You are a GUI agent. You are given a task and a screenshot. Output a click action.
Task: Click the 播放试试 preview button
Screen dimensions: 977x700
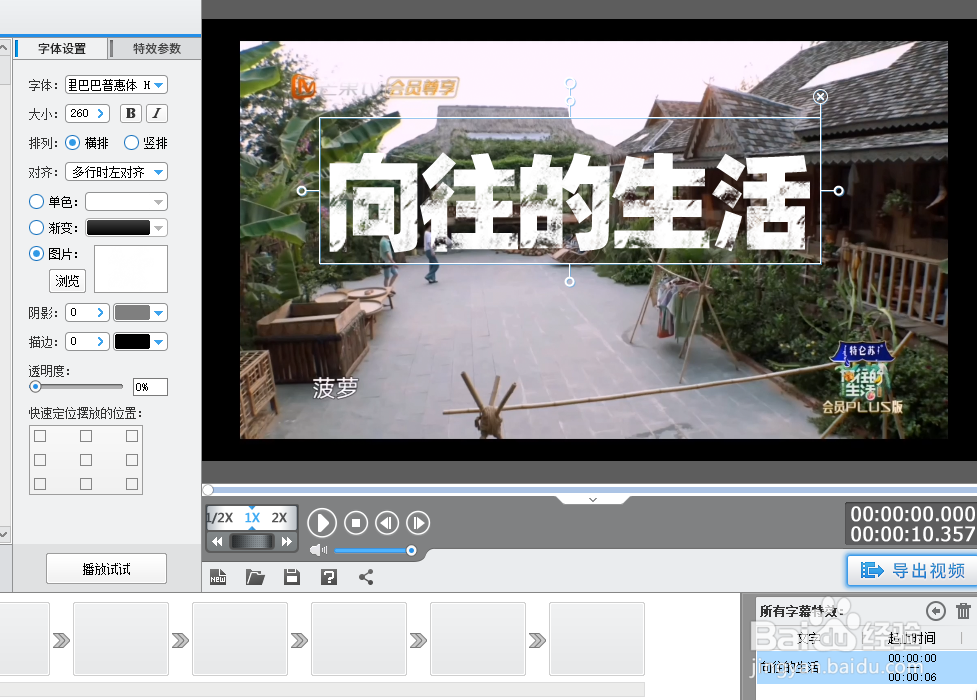(107, 569)
